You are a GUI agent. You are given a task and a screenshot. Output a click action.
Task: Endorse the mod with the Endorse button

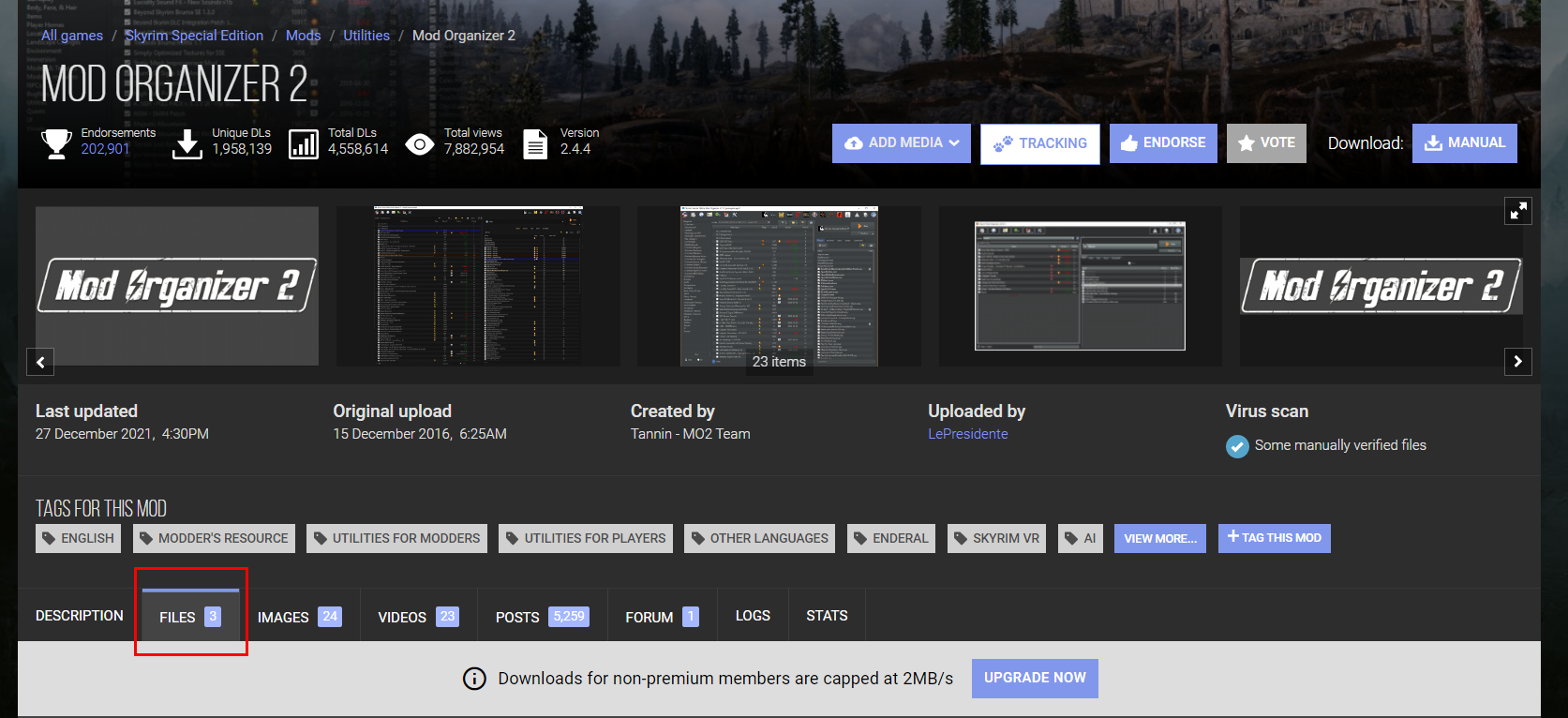coord(1163,143)
